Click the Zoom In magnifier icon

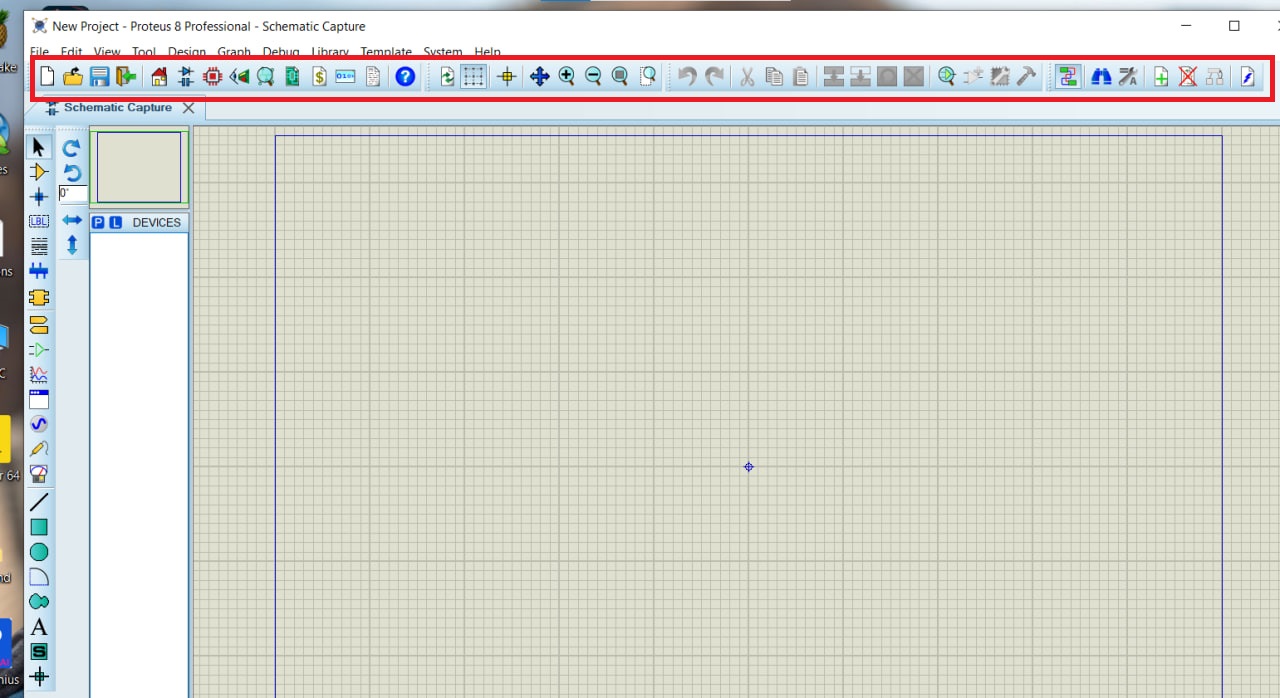click(566, 77)
